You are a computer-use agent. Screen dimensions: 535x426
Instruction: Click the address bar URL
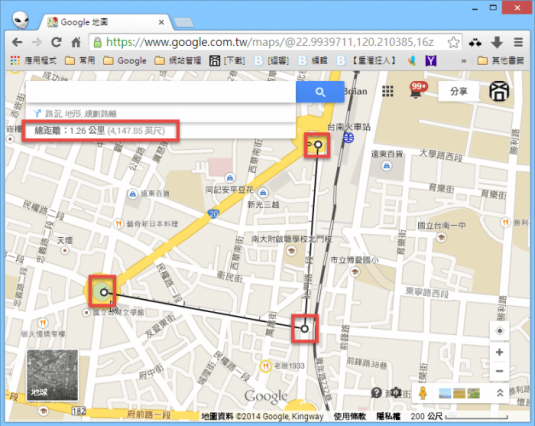point(270,42)
